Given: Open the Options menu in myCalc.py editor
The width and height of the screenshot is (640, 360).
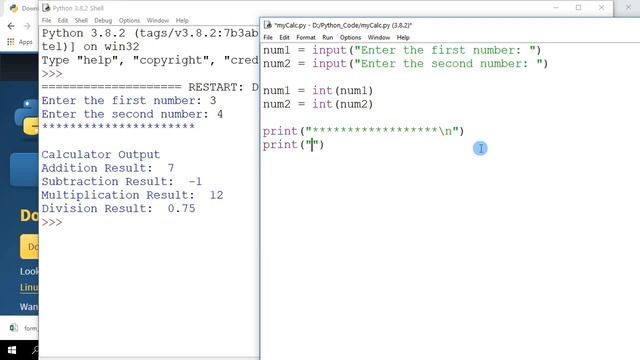Looking at the screenshot, I should pyautogui.click(x=350, y=38).
